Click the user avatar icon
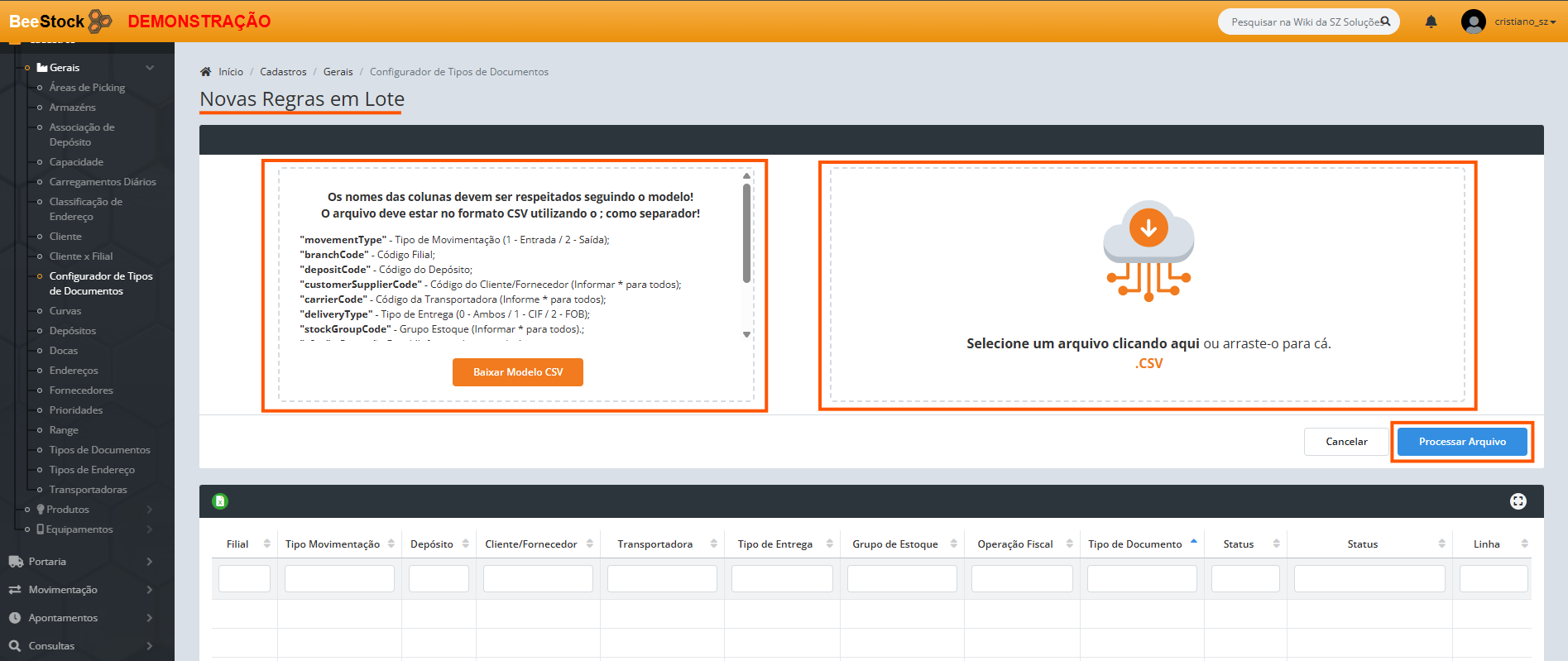Viewport: 1568px width, 661px height. tap(1473, 22)
